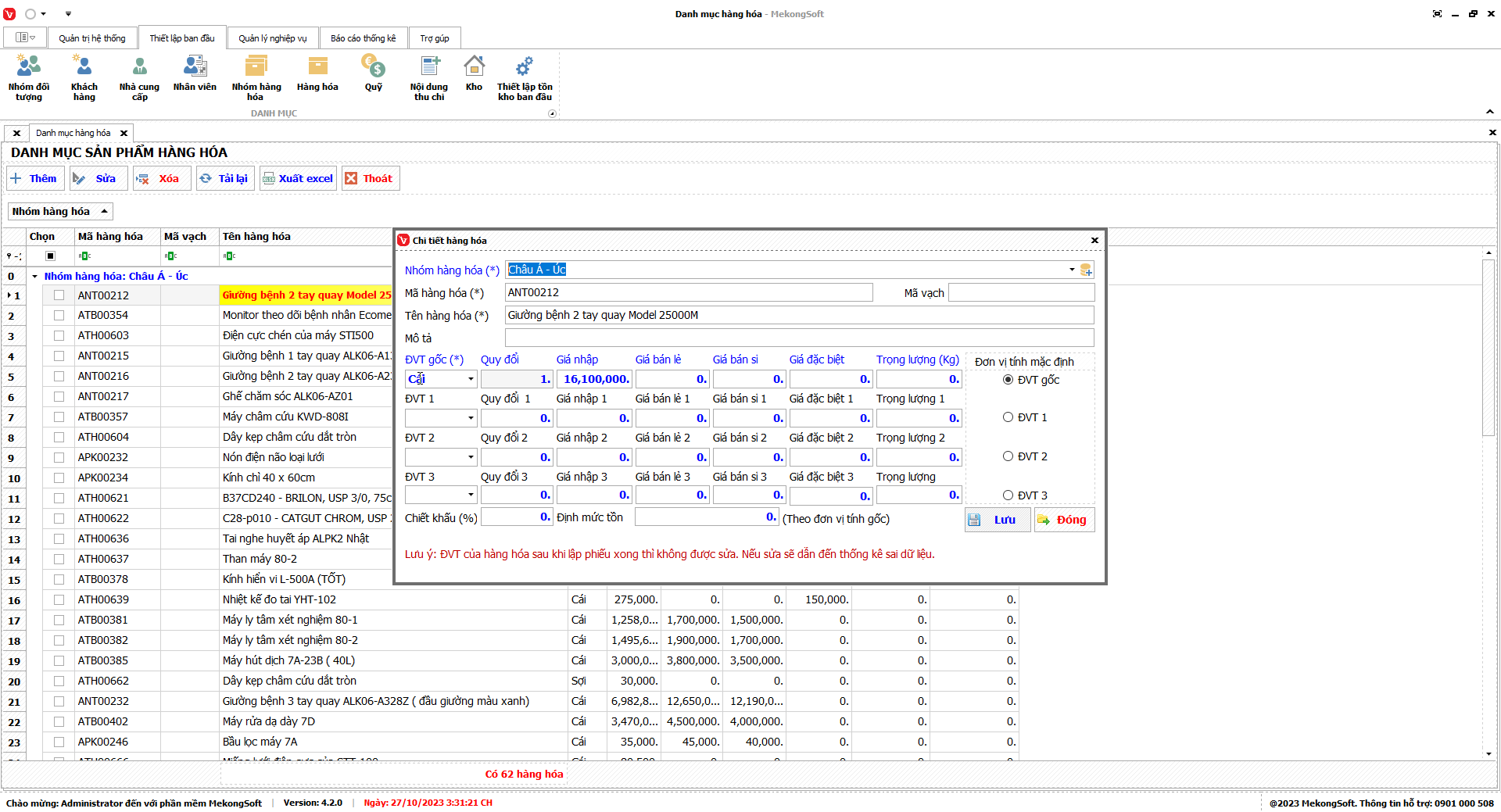Viewport: 1501px width, 812px height.
Task: Tick the checkbox for row ATB00354
Action: pyautogui.click(x=59, y=315)
